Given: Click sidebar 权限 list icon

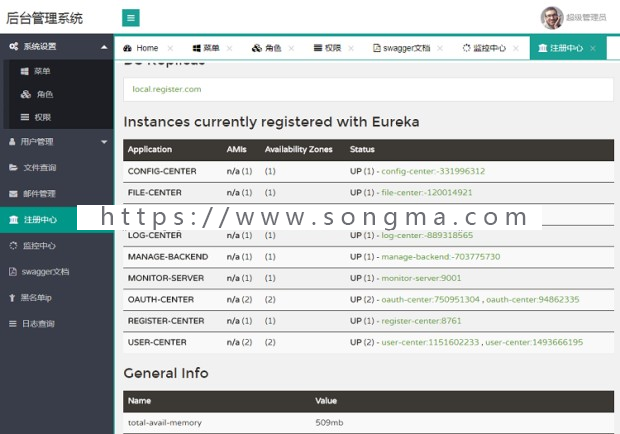Looking at the screenshot, I should (x=25, y=117).
